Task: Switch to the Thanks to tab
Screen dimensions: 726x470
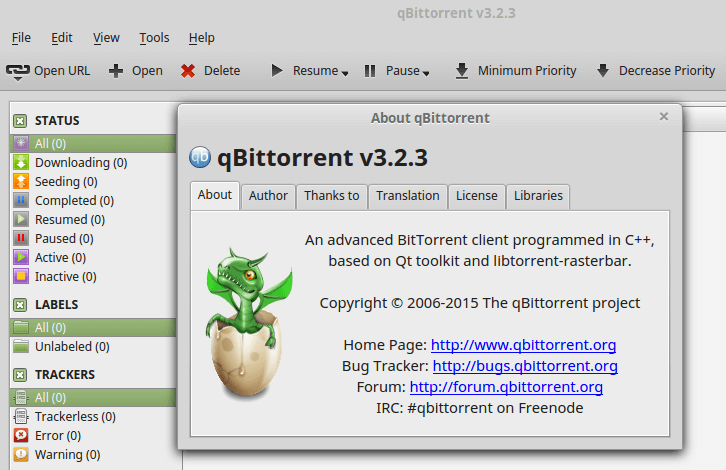Action: (332, 196)
